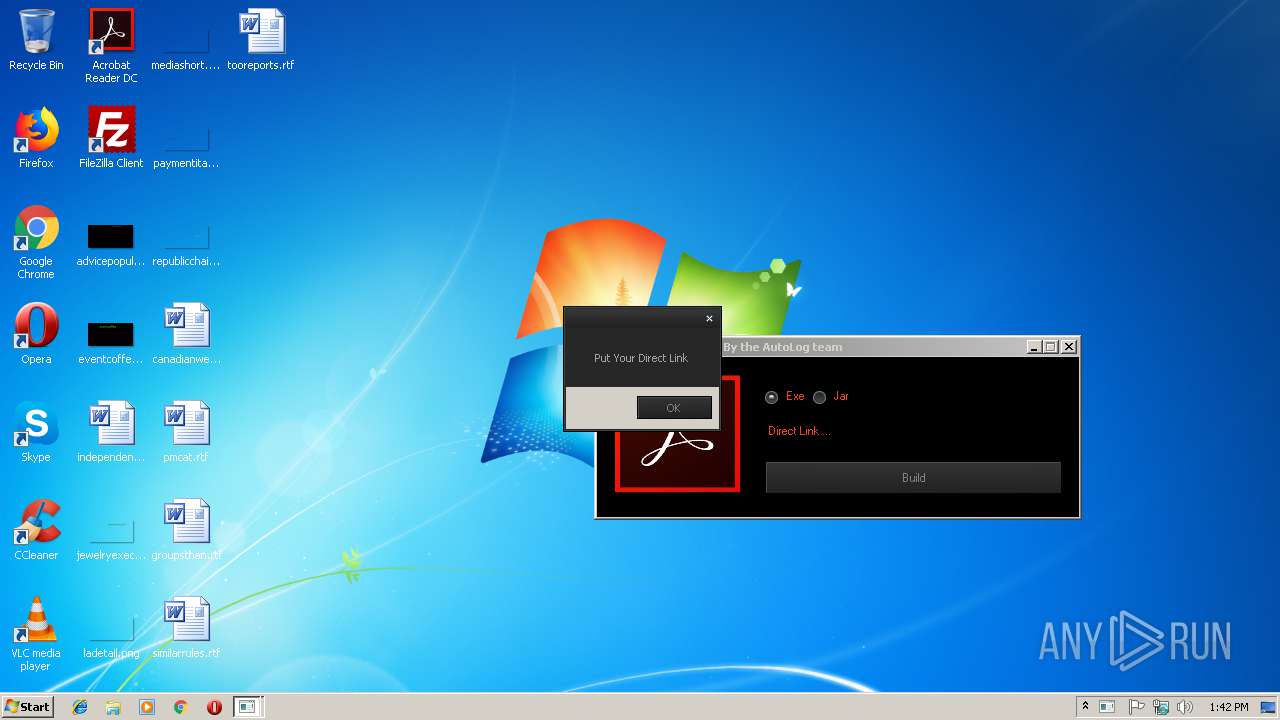Open Acrobat Reader DC shortcut
Image resolution: width=1280 pixels, height=720 pixels.
tap(111, 46)
